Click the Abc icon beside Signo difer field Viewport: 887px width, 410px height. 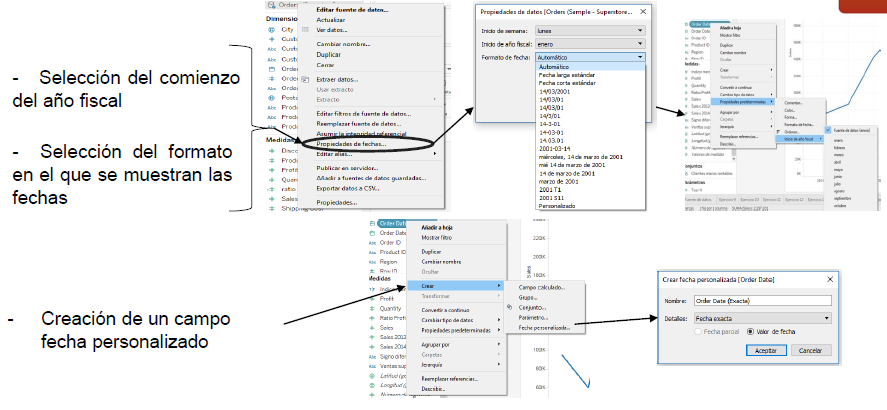[x=372, y=357]
